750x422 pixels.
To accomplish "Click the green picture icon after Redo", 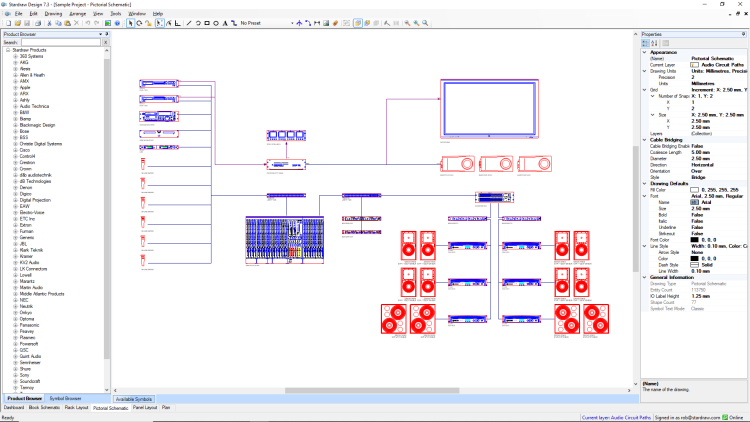I will (x=108, y=23).
